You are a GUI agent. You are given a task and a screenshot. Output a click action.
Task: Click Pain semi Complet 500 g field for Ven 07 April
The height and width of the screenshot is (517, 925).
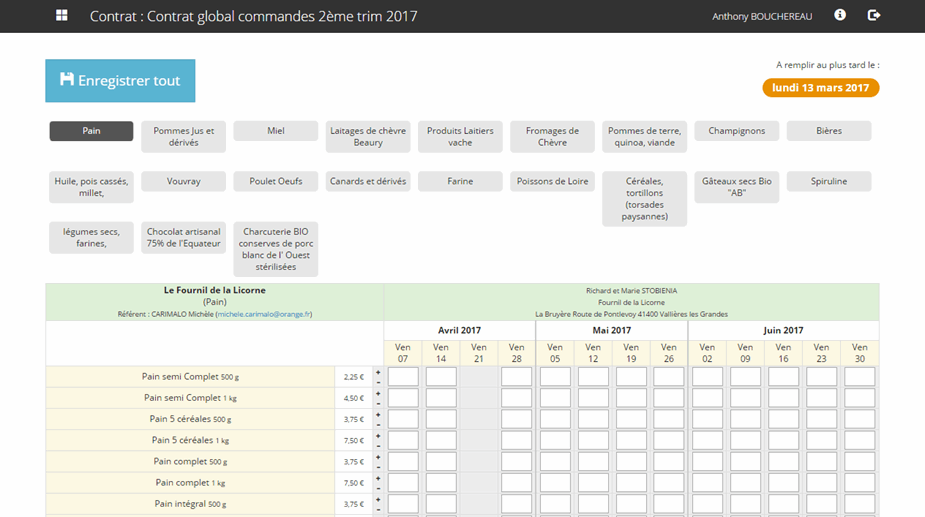coord(403,377)
